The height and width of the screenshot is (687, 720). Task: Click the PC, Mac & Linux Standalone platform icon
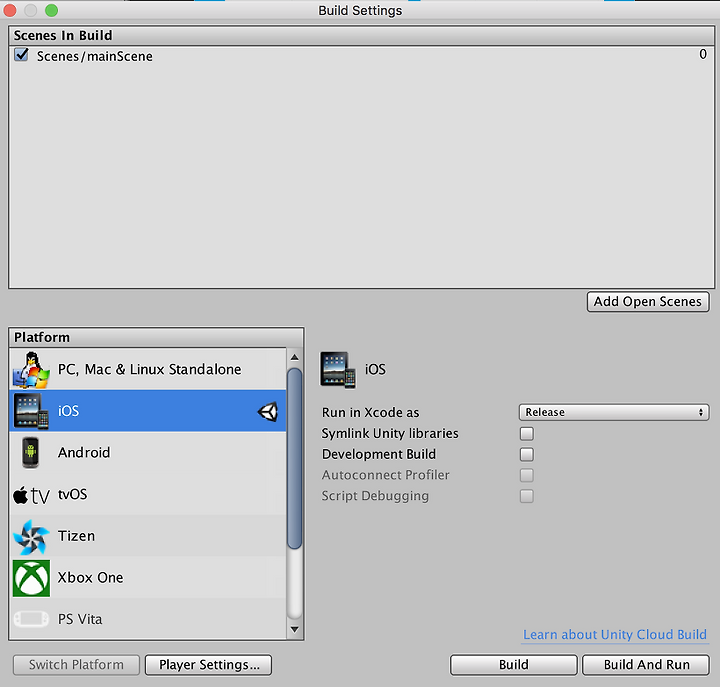click(x=31, y=370)
